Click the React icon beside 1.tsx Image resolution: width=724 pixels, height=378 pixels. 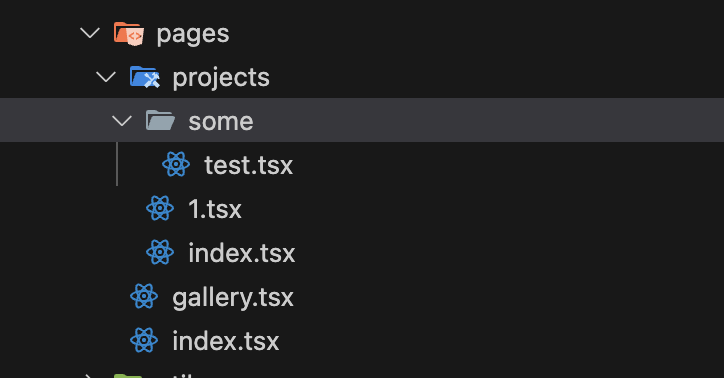[x=160, y=208]
